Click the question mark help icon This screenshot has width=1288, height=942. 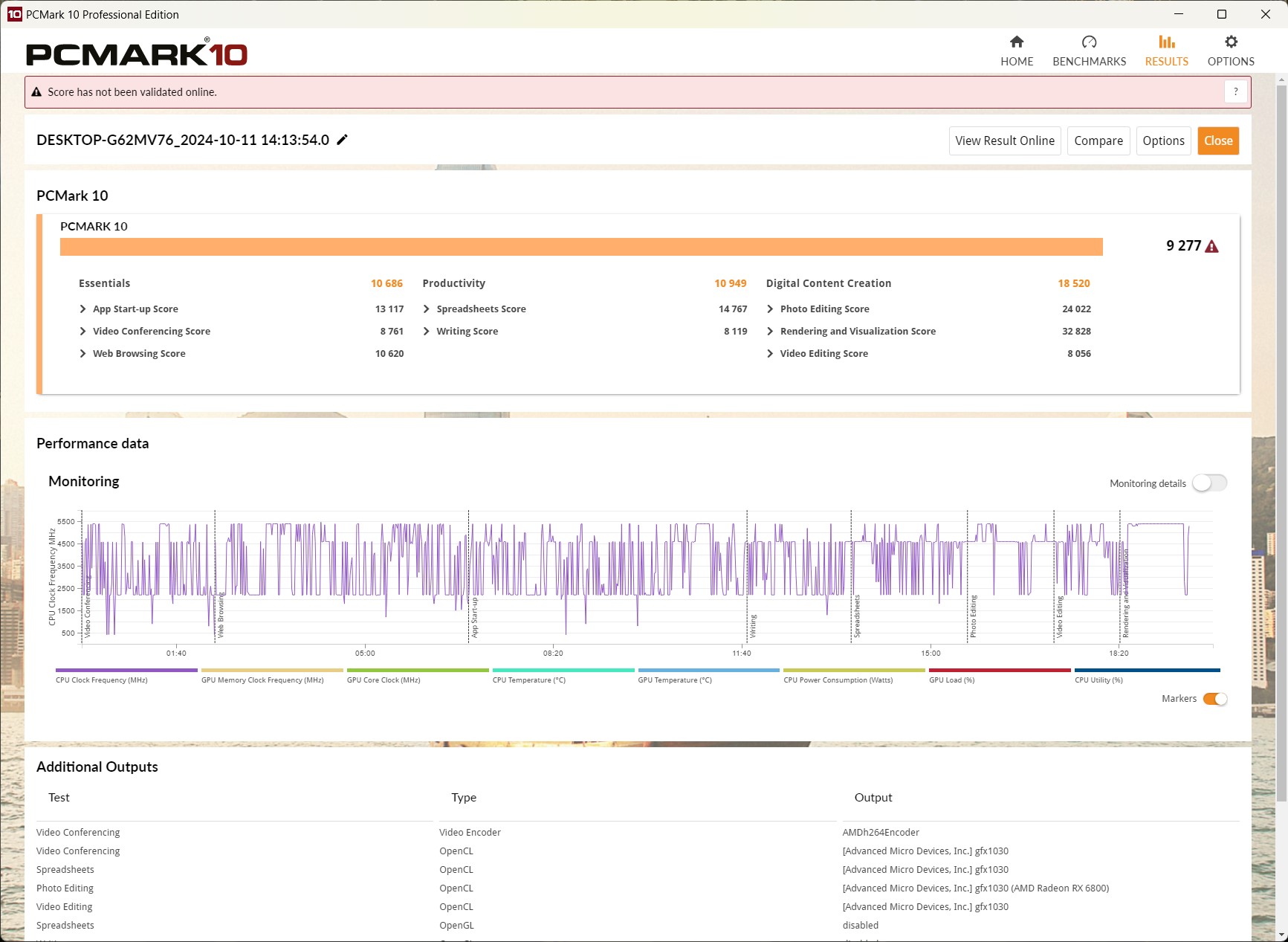coord(1235,92)
